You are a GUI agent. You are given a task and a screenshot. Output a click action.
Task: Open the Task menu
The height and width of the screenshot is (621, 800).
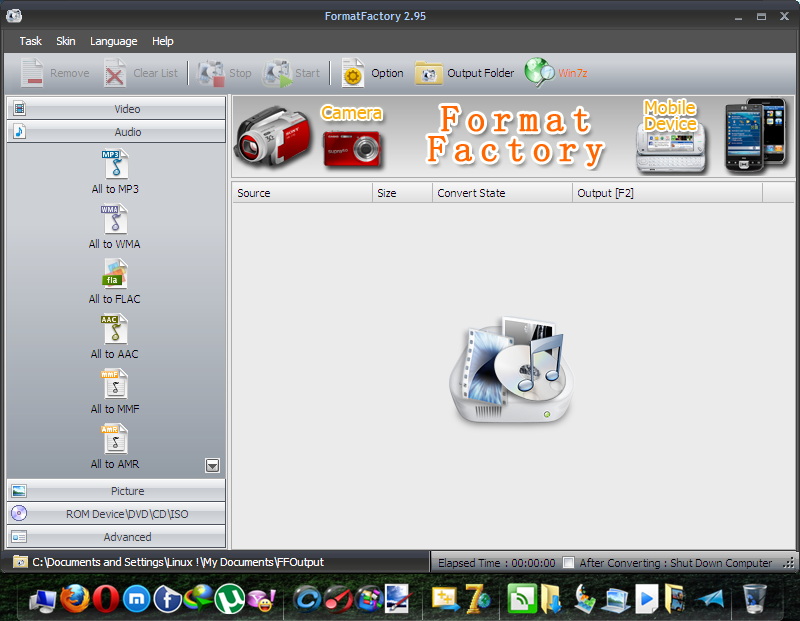pyautogui.click(x=31, y=41)
